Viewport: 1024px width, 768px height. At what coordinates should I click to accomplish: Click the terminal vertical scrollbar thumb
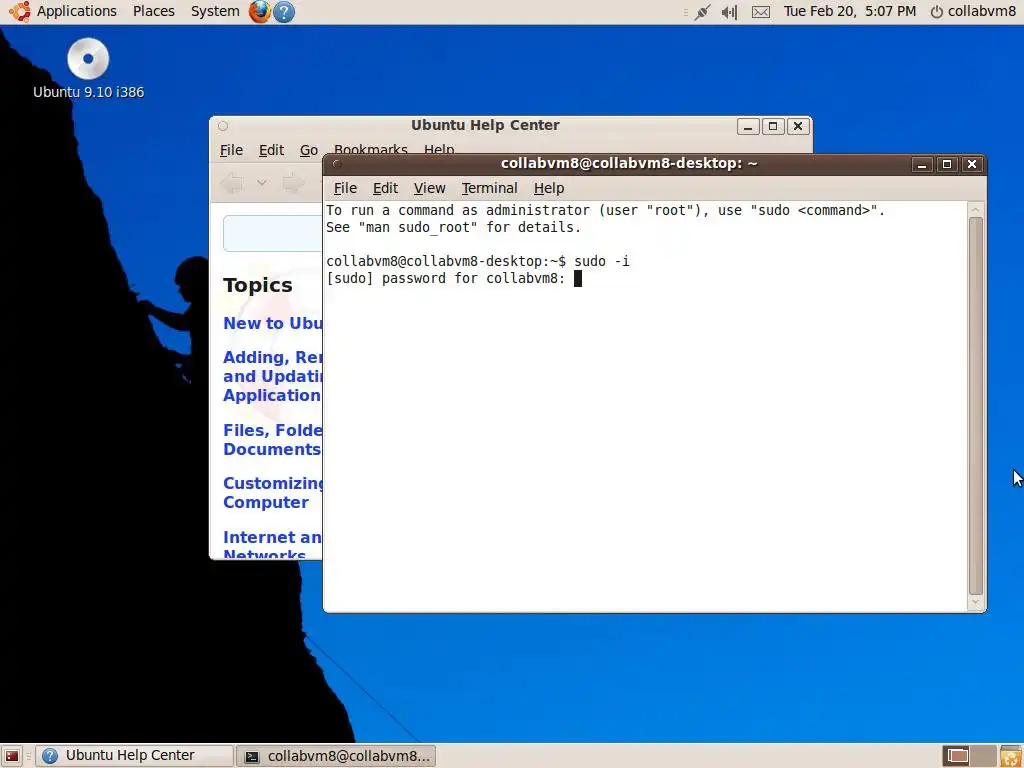pyautogui.click(x=976, y=406)
